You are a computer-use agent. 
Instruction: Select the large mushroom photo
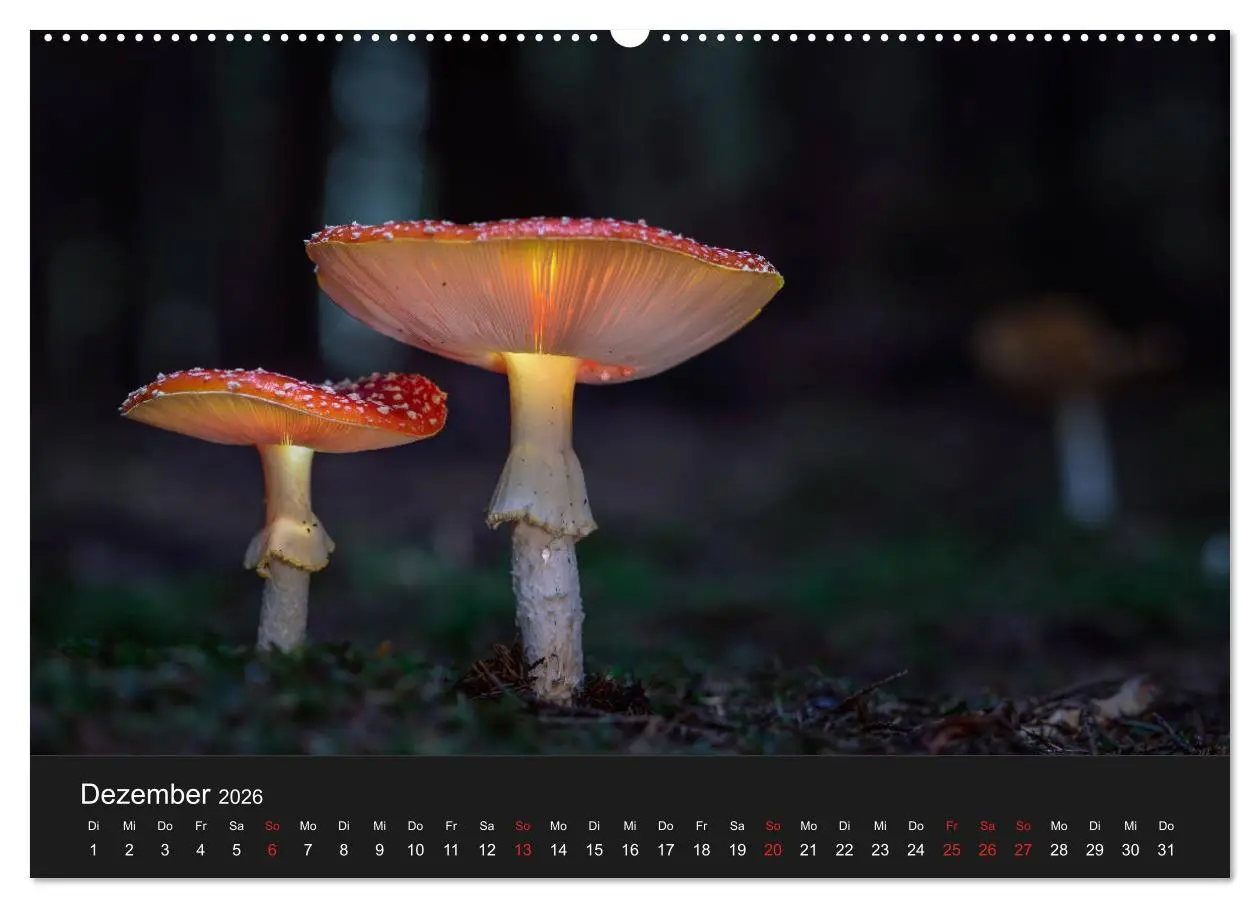[630, 393]
